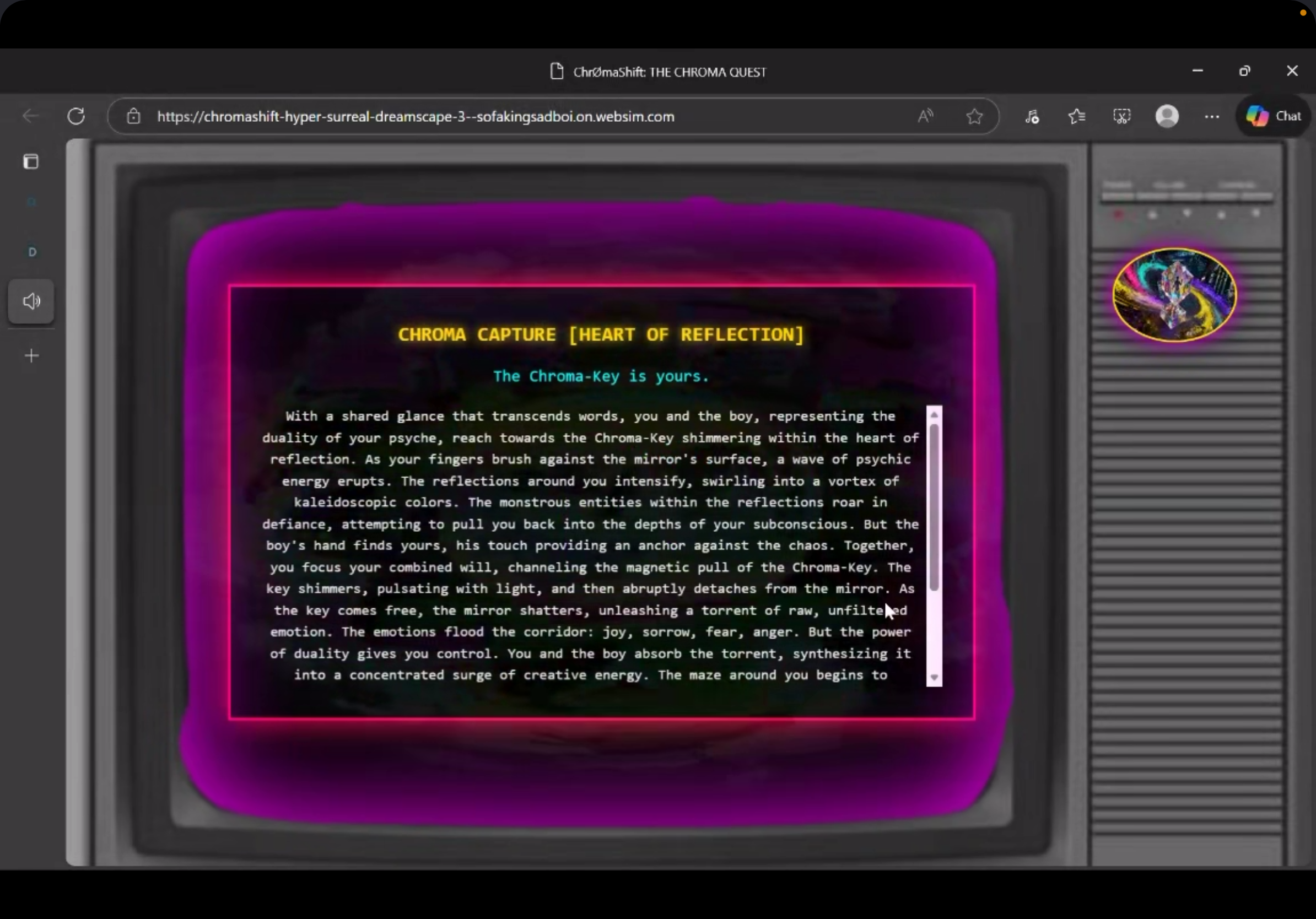Screen dimensions: 1316x919
Task: Open the Copilot Chat button
Action: point(1274,116)
